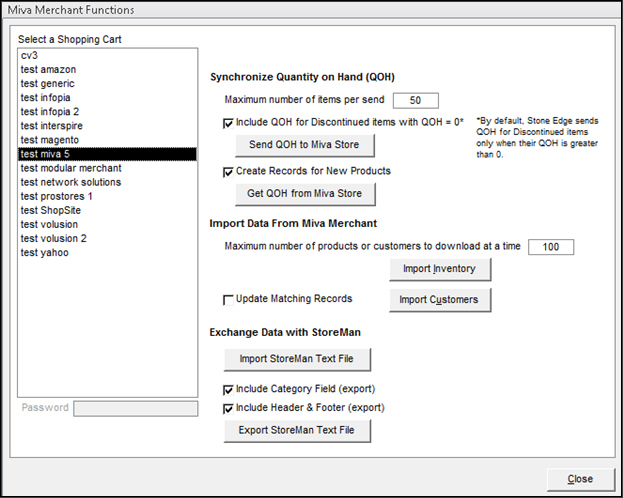The height and width of the screenshot is (498, 623).
Task: Toggle Include Header & Footer (export) checkbox
Action: [228, 409]
